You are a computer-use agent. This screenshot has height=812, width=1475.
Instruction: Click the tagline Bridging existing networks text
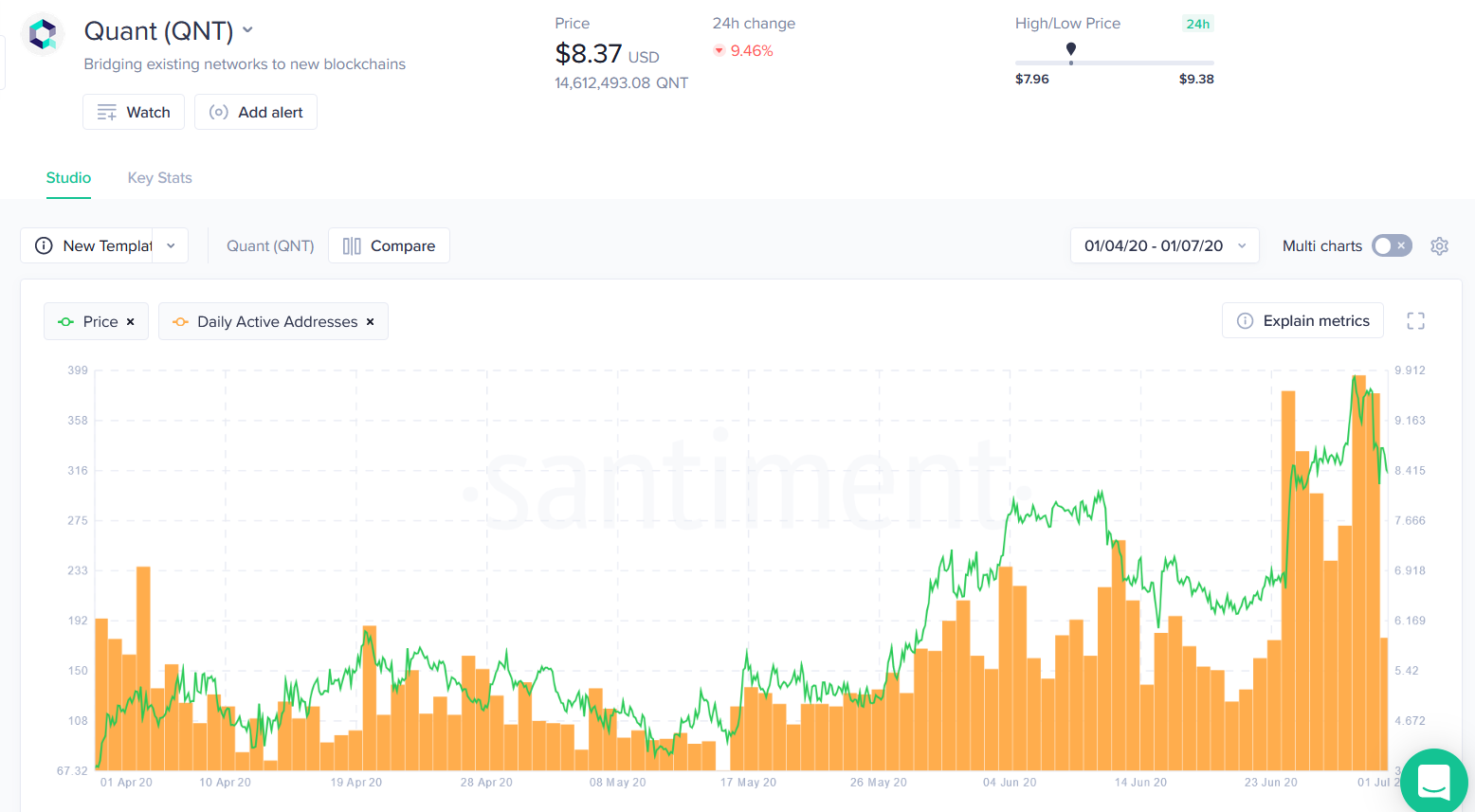point(245,64)
